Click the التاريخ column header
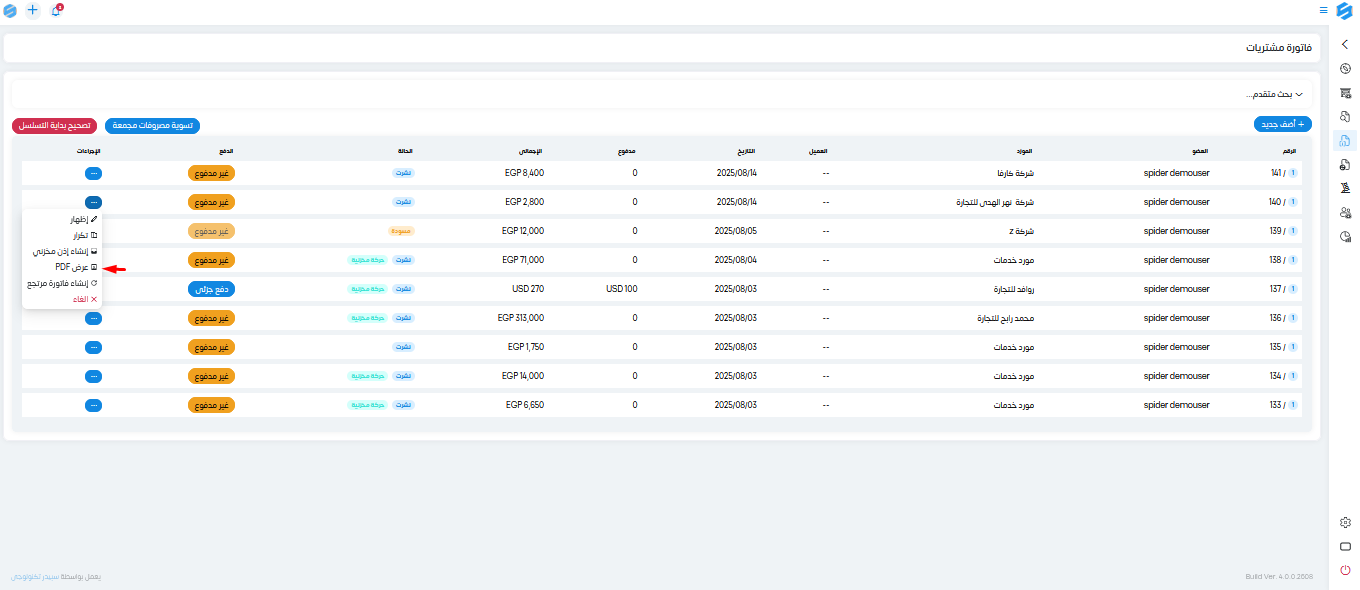The image size is (1360, 590). (x=746, y=151)
